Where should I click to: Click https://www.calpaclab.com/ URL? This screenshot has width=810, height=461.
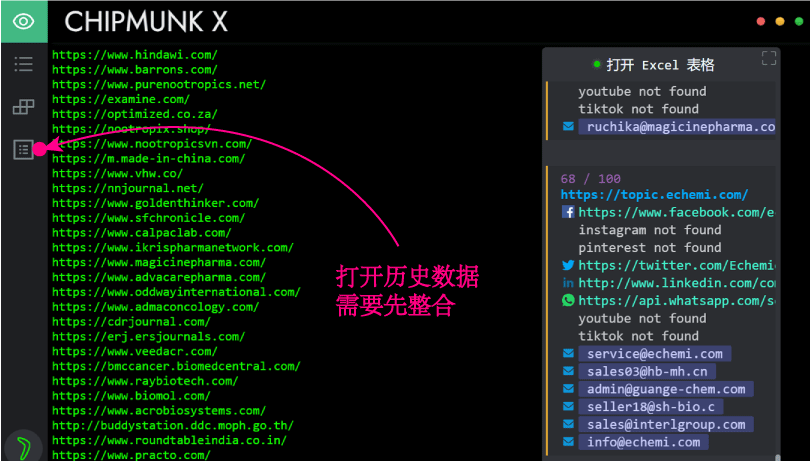[x=142, y=233]
